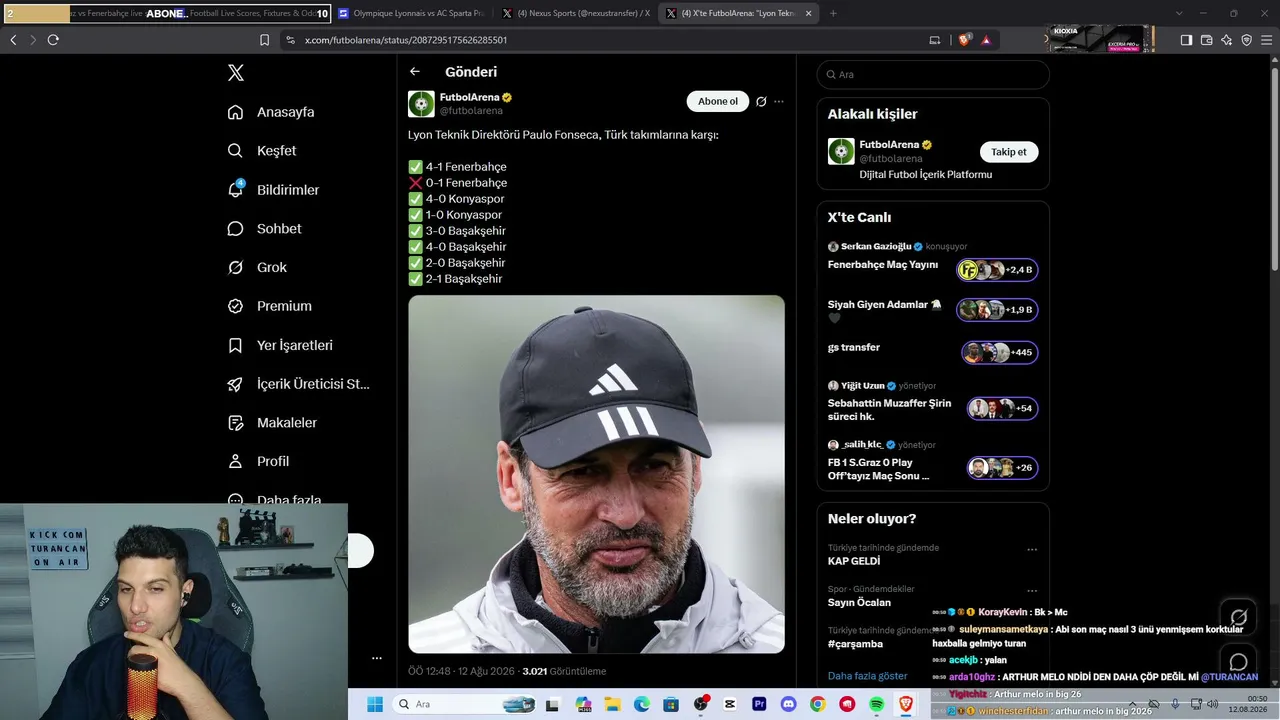Click the Abone ol subscribe button
The image size is (1280, 720).
[718, 101]
